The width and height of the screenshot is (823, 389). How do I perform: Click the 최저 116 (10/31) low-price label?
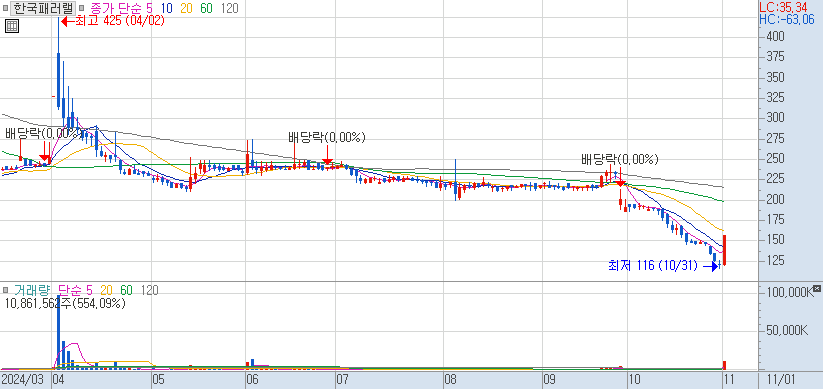click(652, 266)
